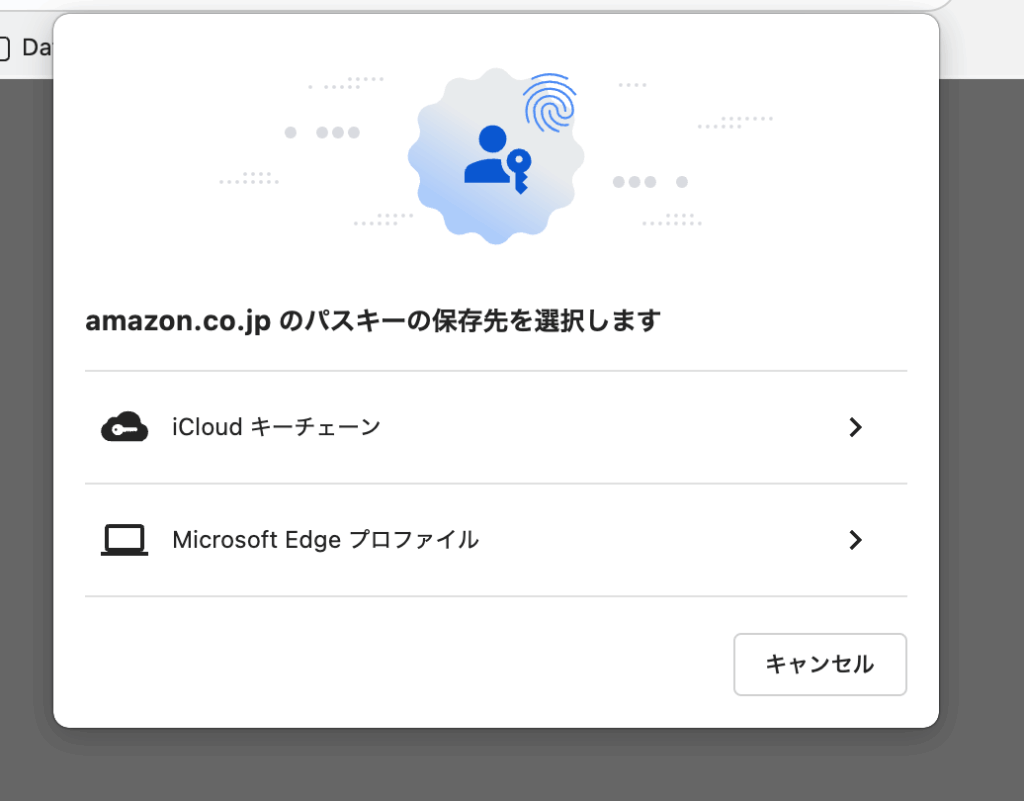Image resolution: width=1024 pixels, height=801 pixels.
Task: Click the iCloud cloud-key icon
Action: tap(125, 428)
